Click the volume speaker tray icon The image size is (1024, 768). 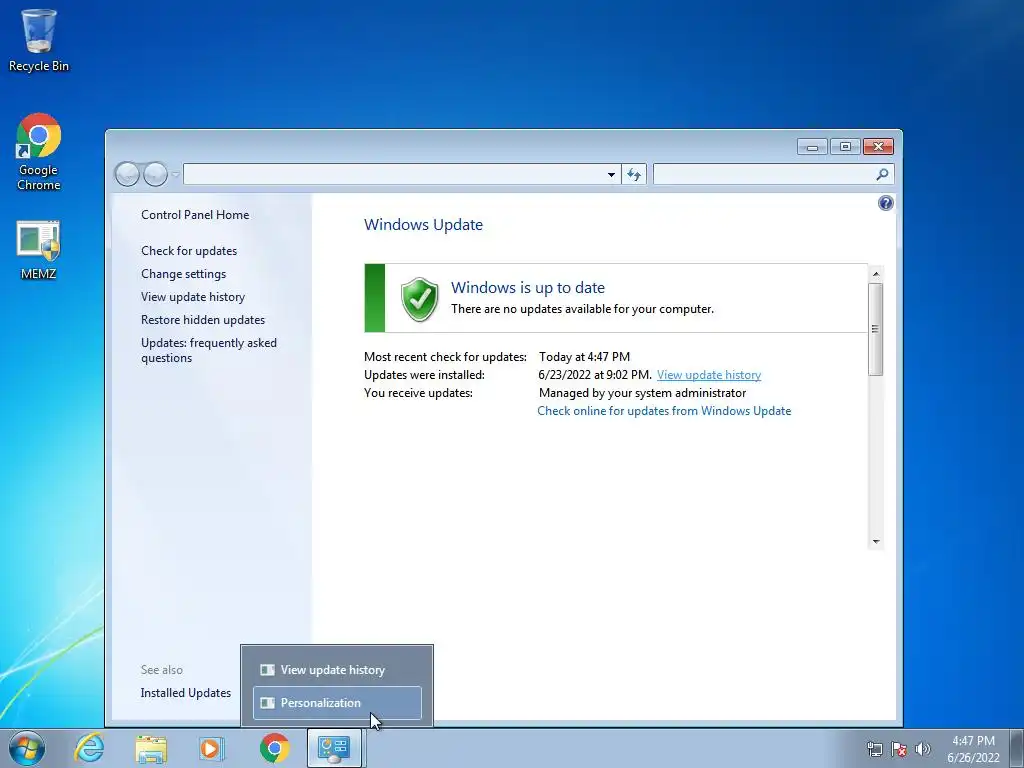click(923, 749)
